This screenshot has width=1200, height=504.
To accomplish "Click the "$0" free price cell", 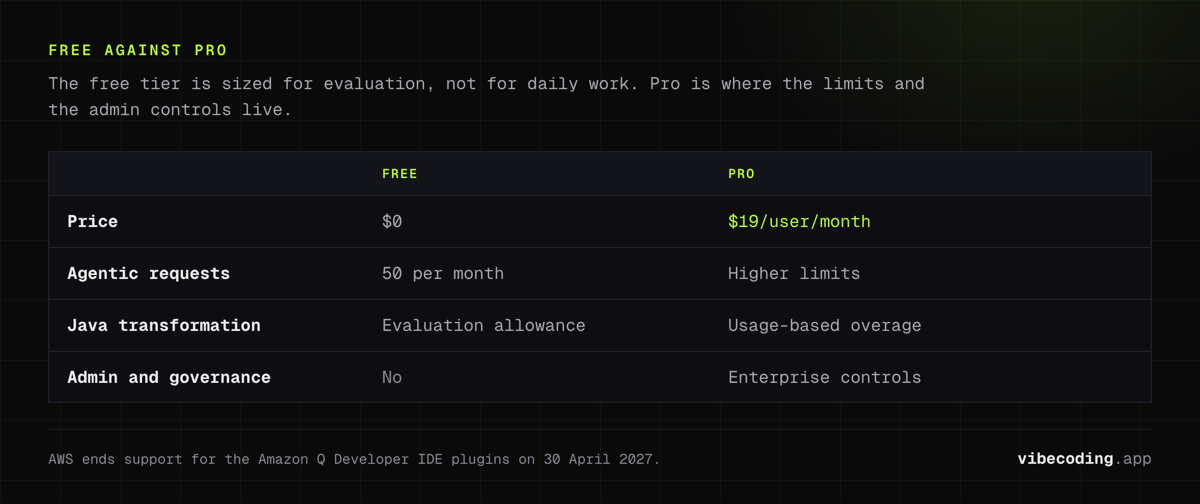I will click(x=392, y=221).
